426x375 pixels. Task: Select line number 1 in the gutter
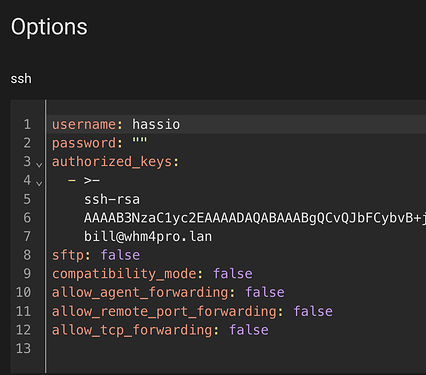pyautogui.click(x=27, y=124)
